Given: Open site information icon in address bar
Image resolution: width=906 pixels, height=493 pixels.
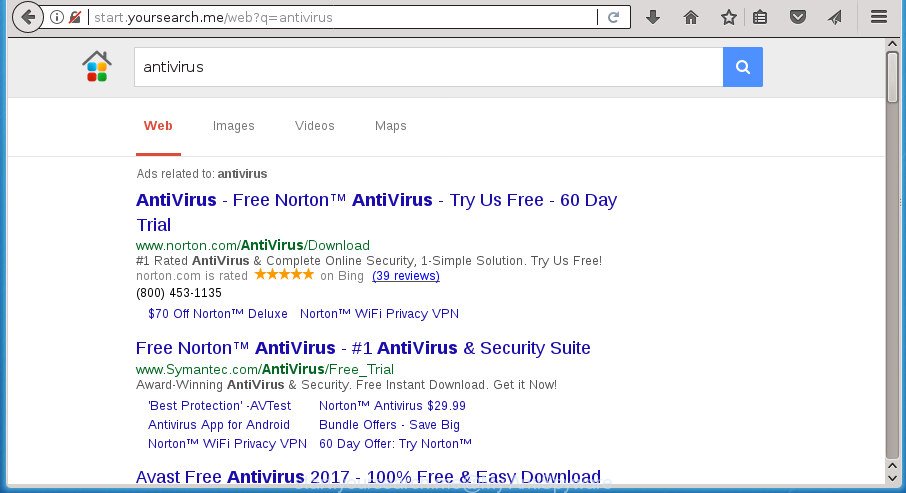Looking at the screenshot, I should [57, 17].
